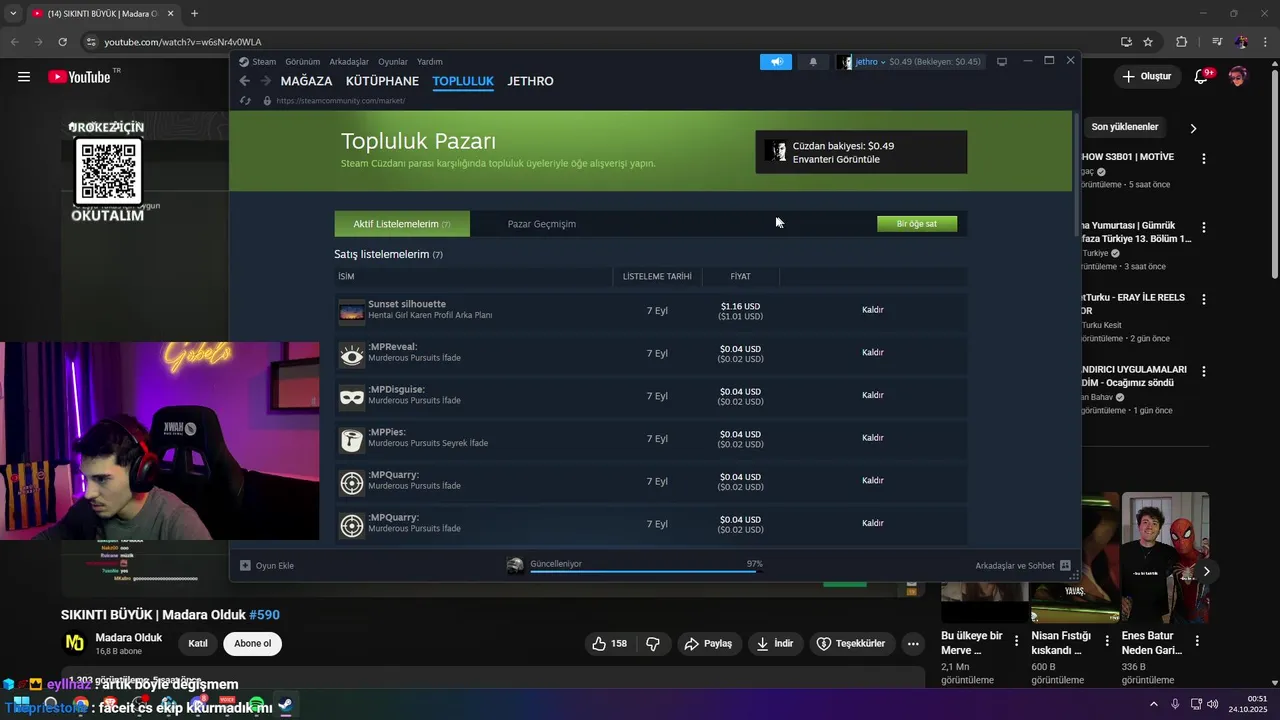Open YouTube account avatar menu
Screen dimensions: 1280x720
coord(1238,76)
